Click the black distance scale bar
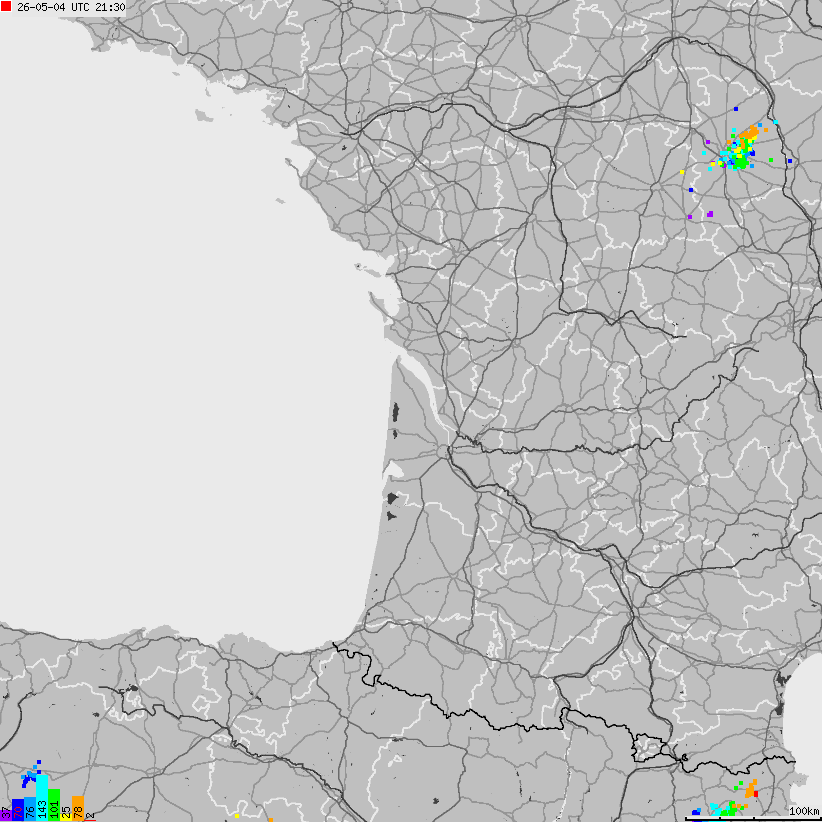This screenshot has width=822, height=822. (x=753, y=819)
